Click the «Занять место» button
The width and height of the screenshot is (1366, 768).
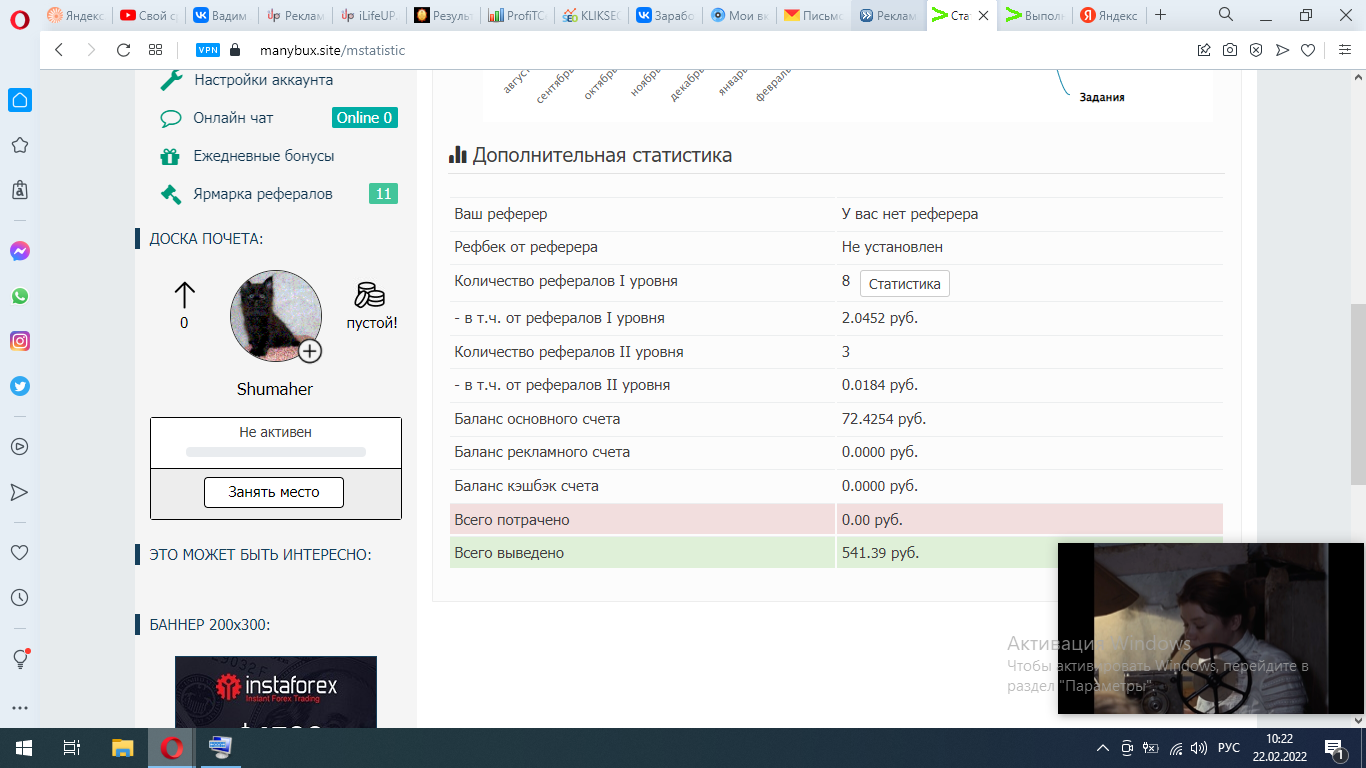tap(274, 492)
